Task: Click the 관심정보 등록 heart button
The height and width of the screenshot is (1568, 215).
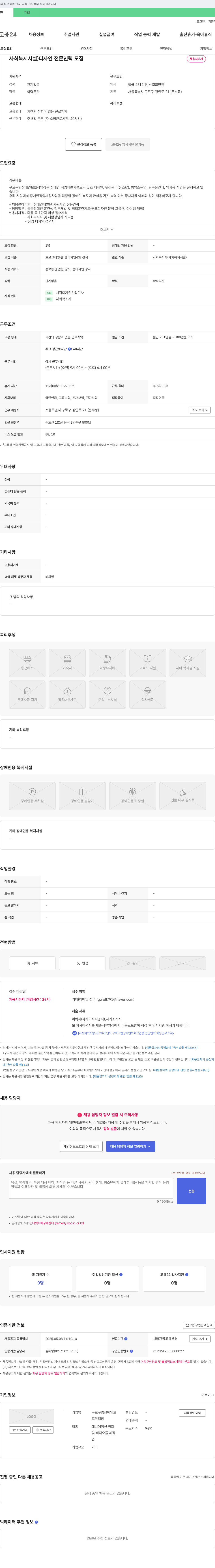Action: [x=84, y=144]
